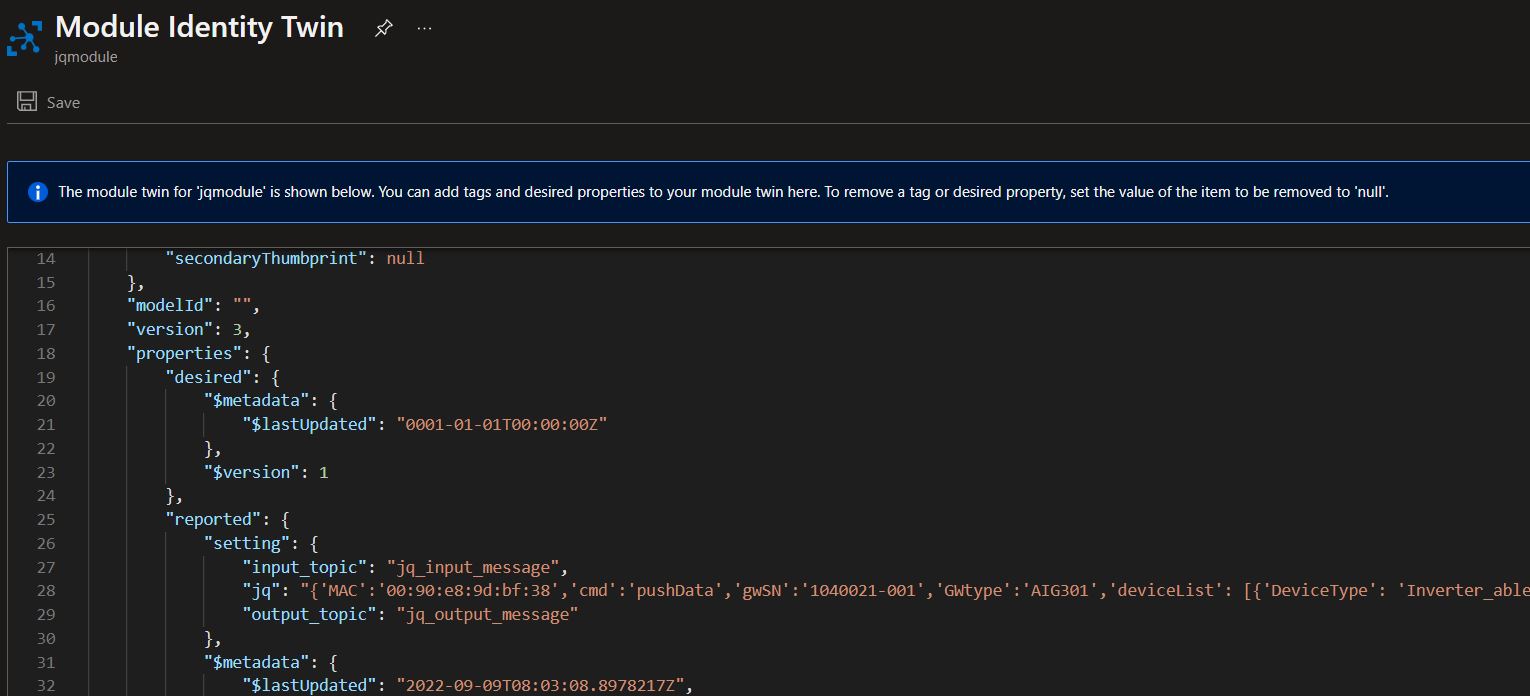The width and height of the screenshot is (1530, 696).
Task: Click the info icon in the notification banner
Action: pos(37,191)
